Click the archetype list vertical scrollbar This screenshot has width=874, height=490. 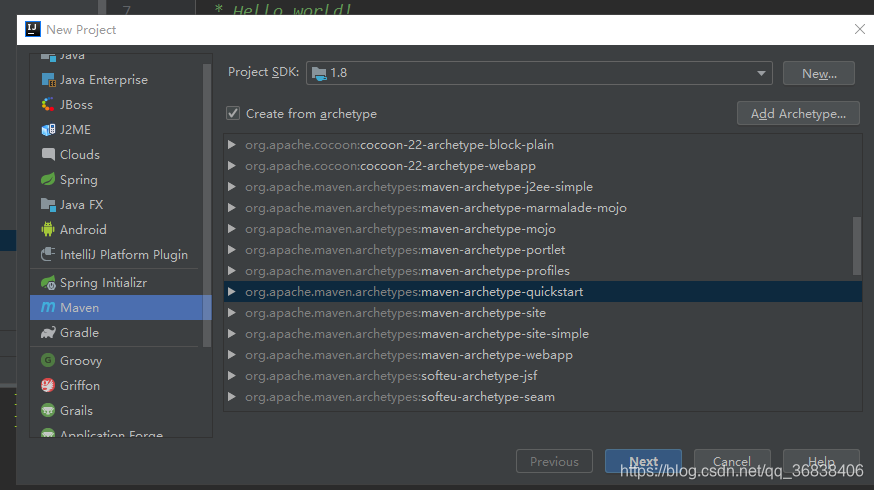point(857,246)
